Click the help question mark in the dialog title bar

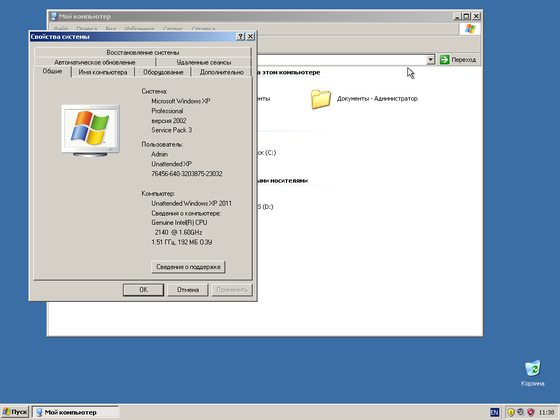coord(241,36)
